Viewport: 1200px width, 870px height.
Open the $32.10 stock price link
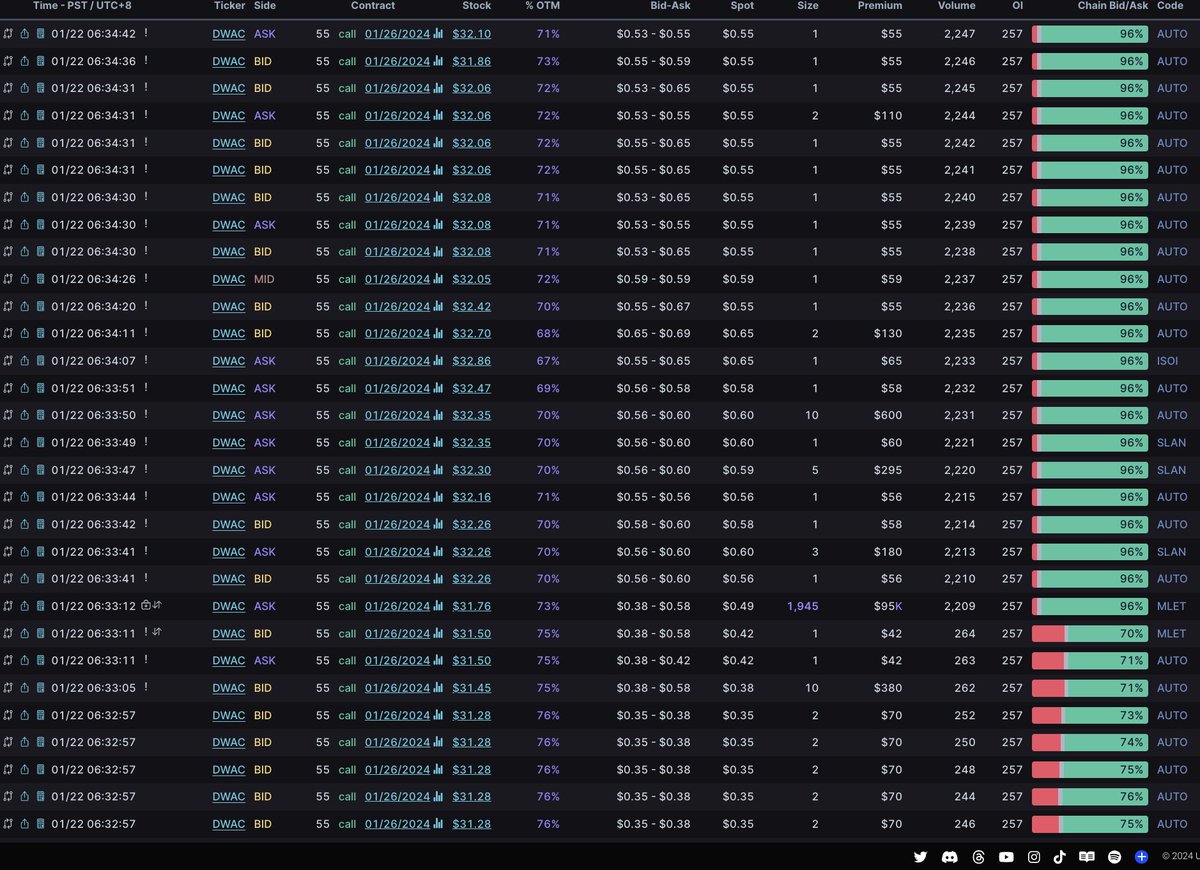(x=472, y=34)
